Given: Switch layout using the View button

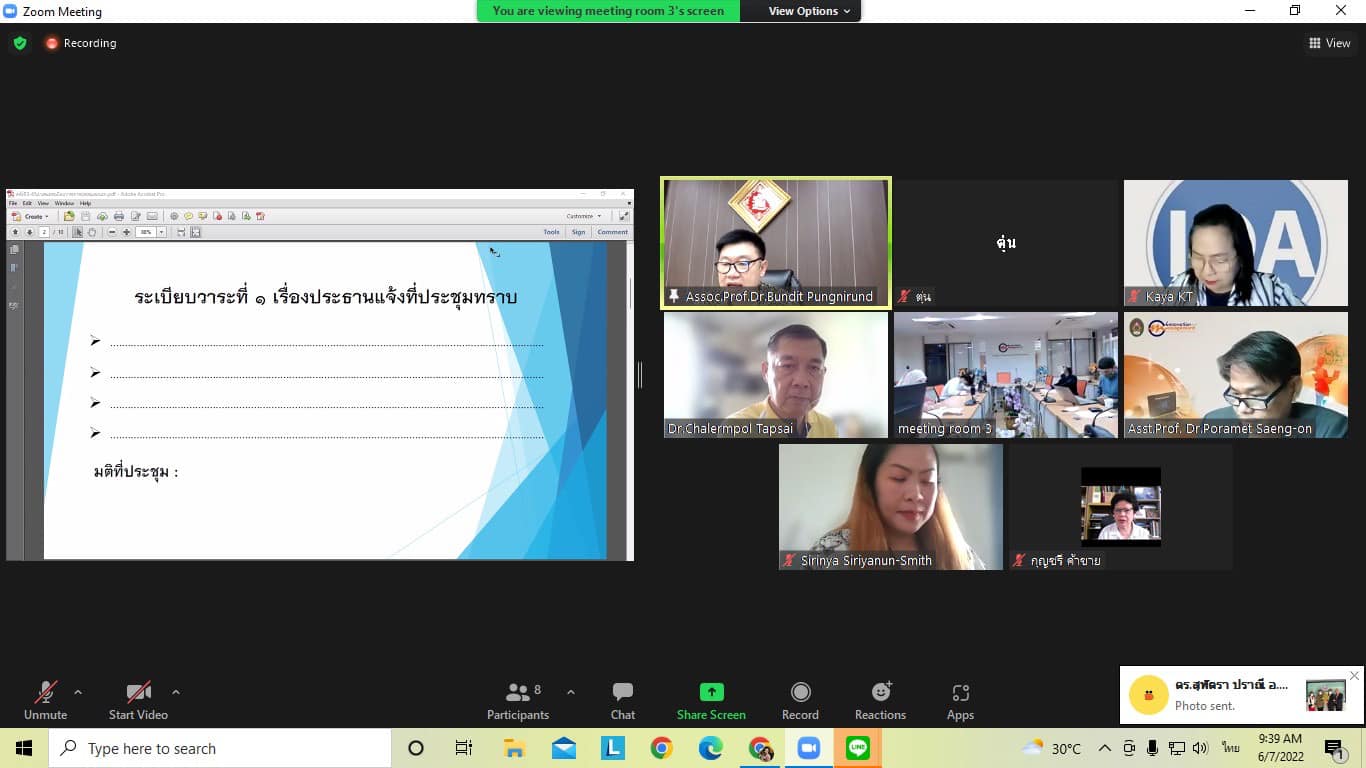Looking at the screenshot, I should (1329, 43).
